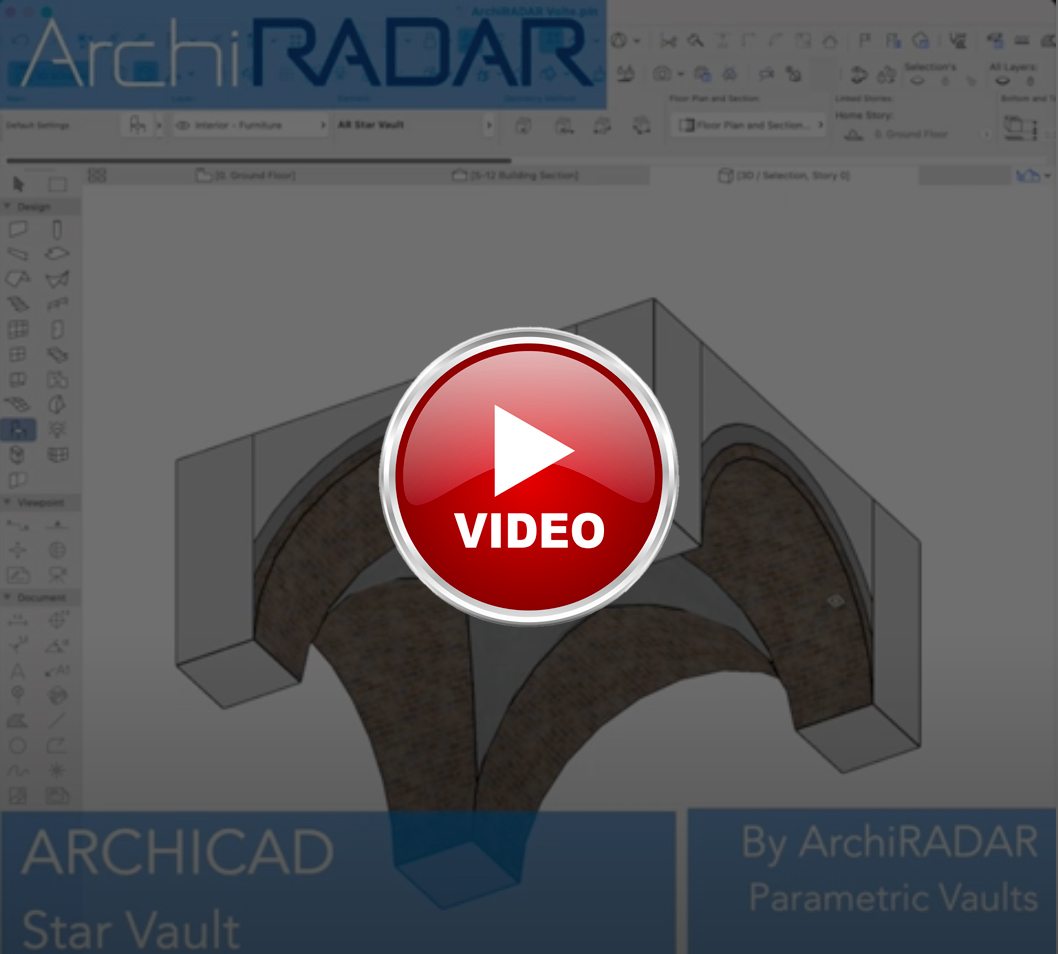The height and width of the screenshot is (954, 1058).
Task: Collapse the Document toolbox section
Action: click(x=8, y=597)
